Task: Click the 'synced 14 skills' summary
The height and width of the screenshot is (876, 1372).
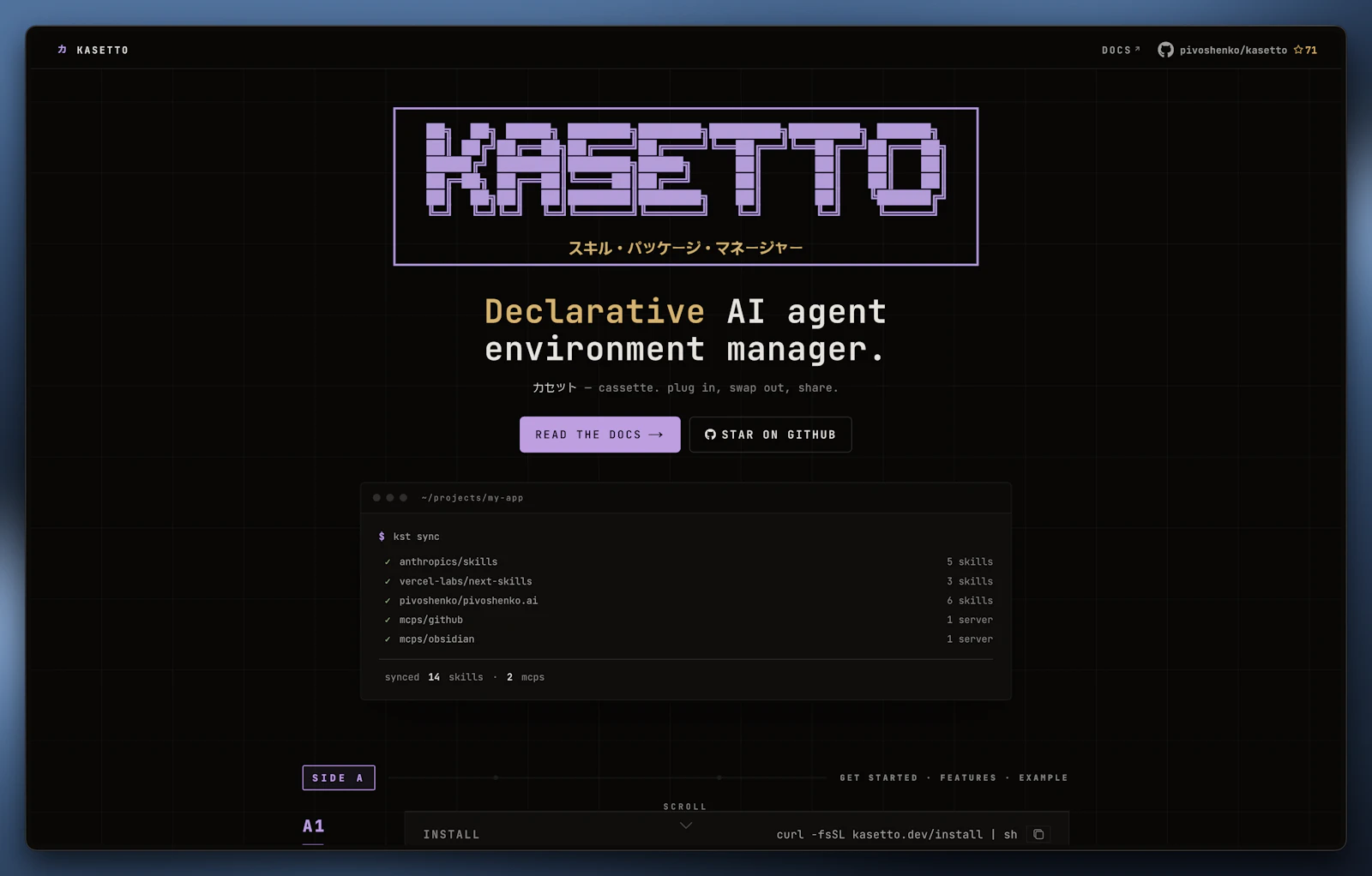Action: point(434,677)
